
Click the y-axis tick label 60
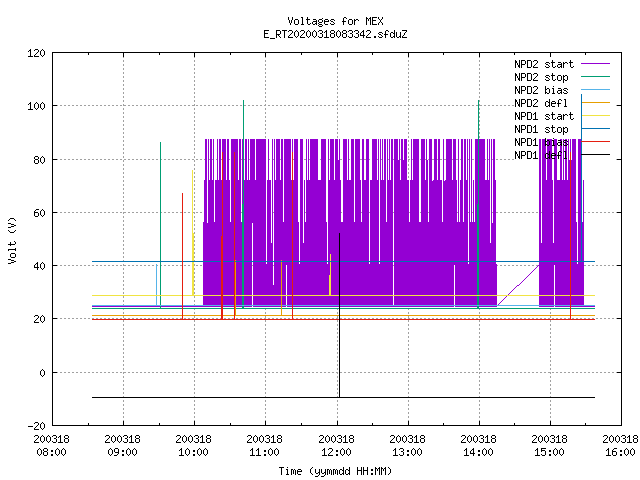[39, 213]
